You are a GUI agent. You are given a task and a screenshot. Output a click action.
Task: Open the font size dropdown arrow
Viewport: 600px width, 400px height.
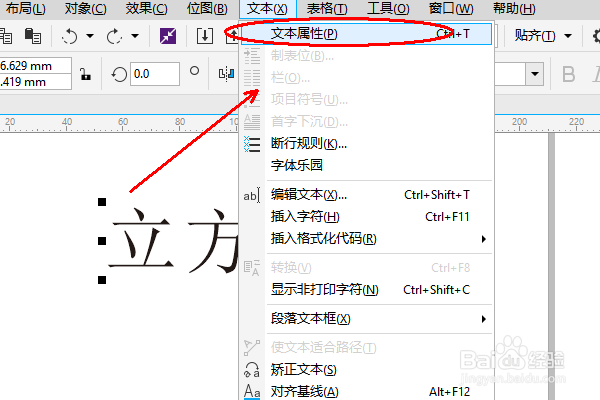pos(535,73)
